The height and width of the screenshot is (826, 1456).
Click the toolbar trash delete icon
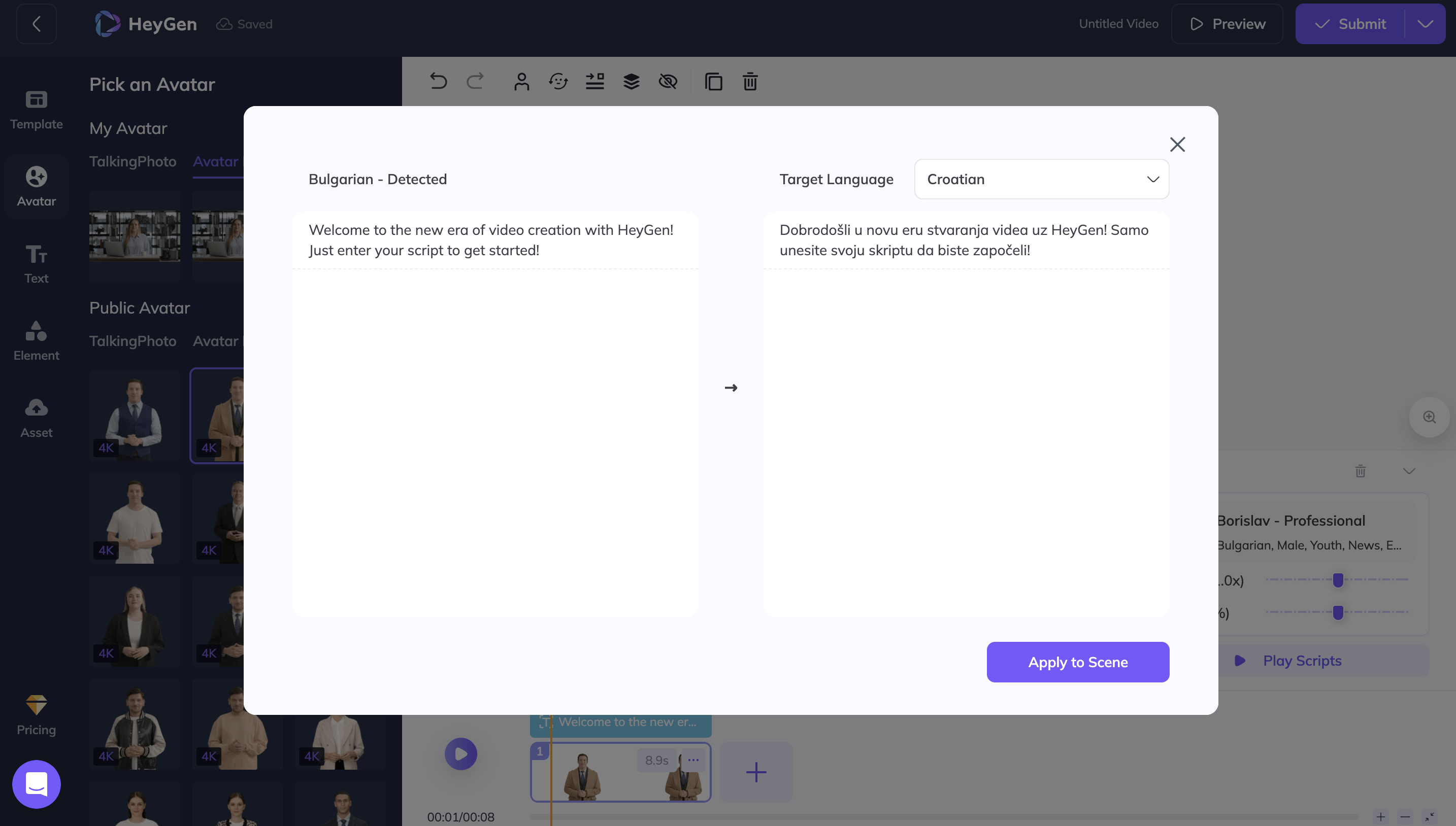coord(750,82)
